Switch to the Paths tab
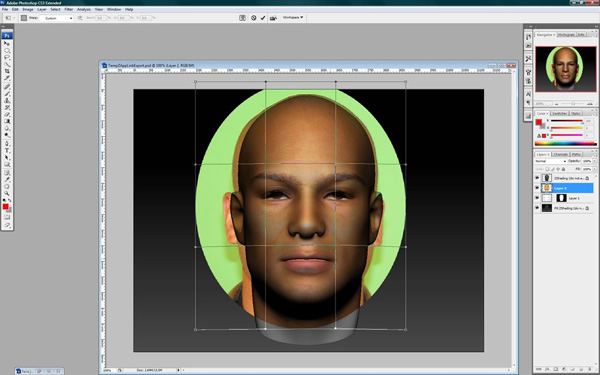This screenshot has height=375, width=600. point(576,154)
